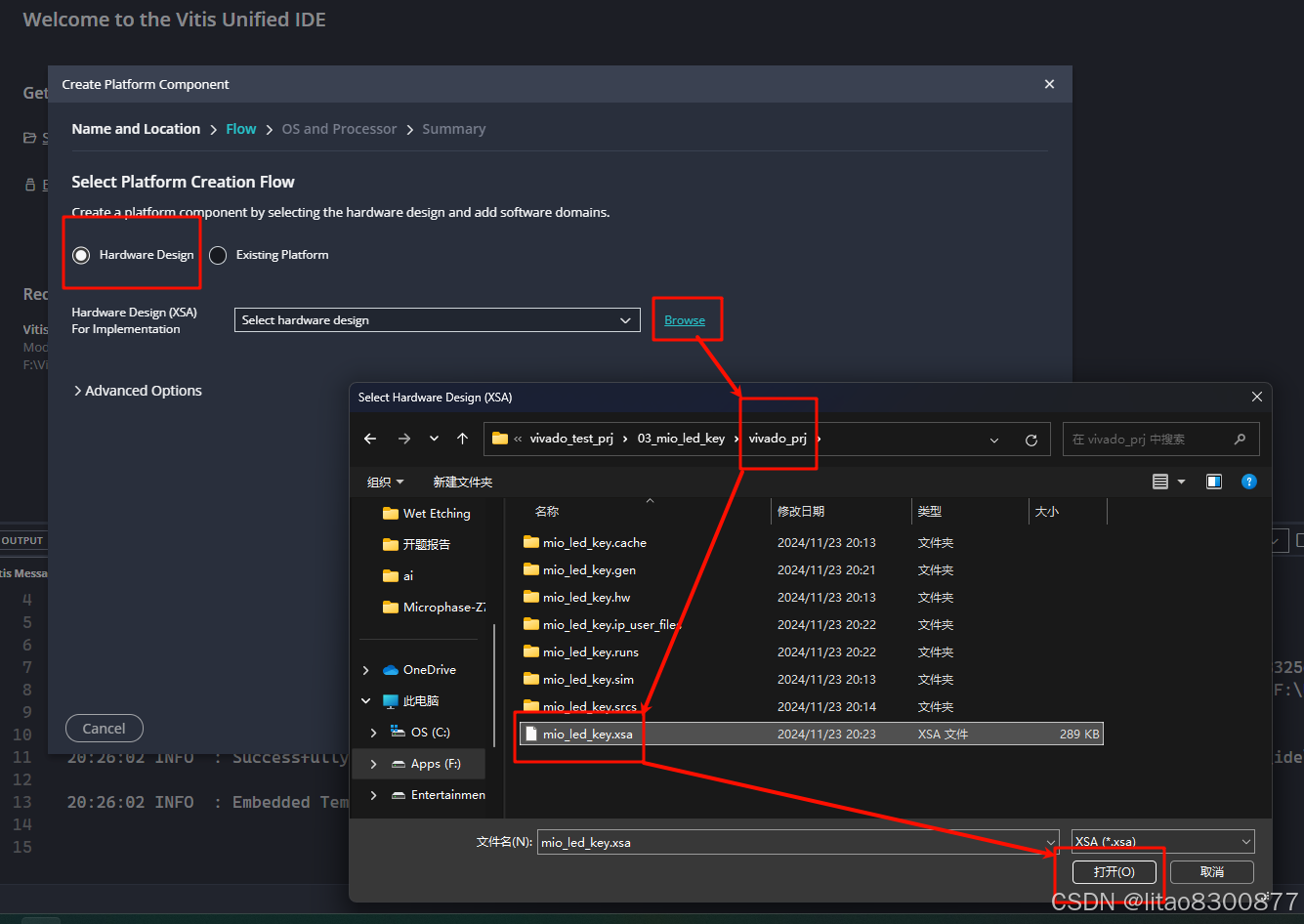Select OneDrive in the navigation tree
Viewport: 1304px width, 924px height.
point(420,669)
